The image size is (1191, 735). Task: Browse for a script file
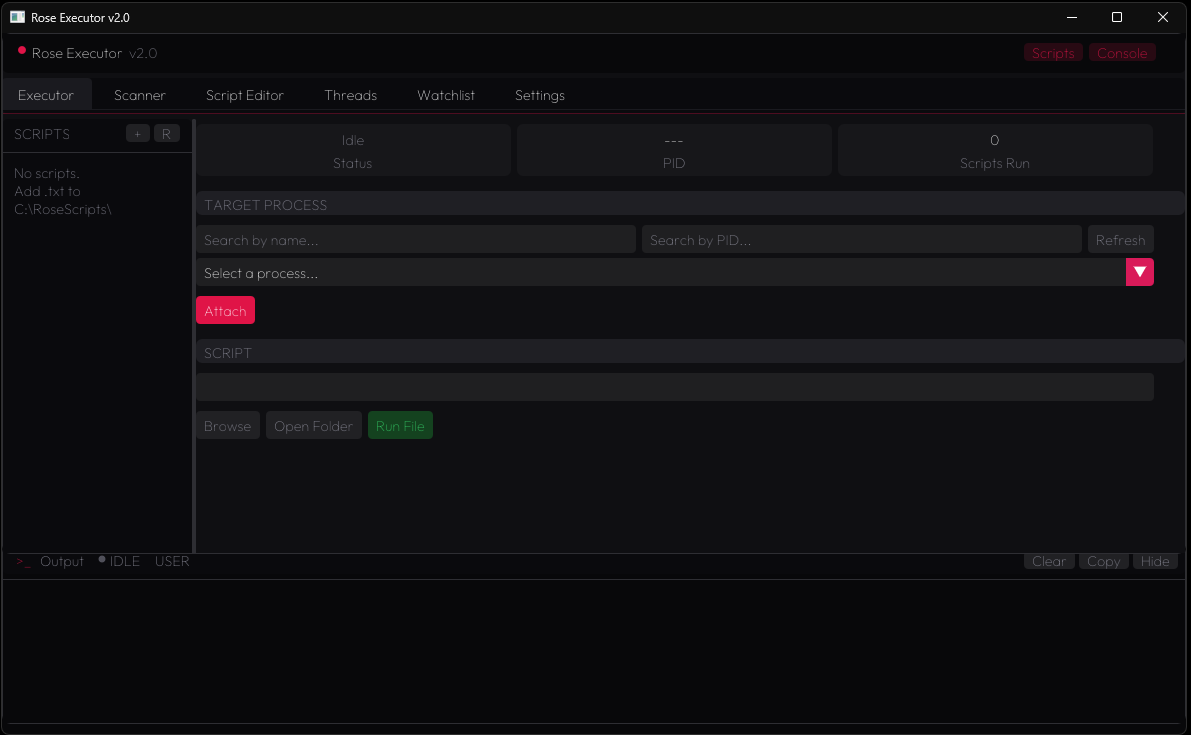[x=228, y=426]
